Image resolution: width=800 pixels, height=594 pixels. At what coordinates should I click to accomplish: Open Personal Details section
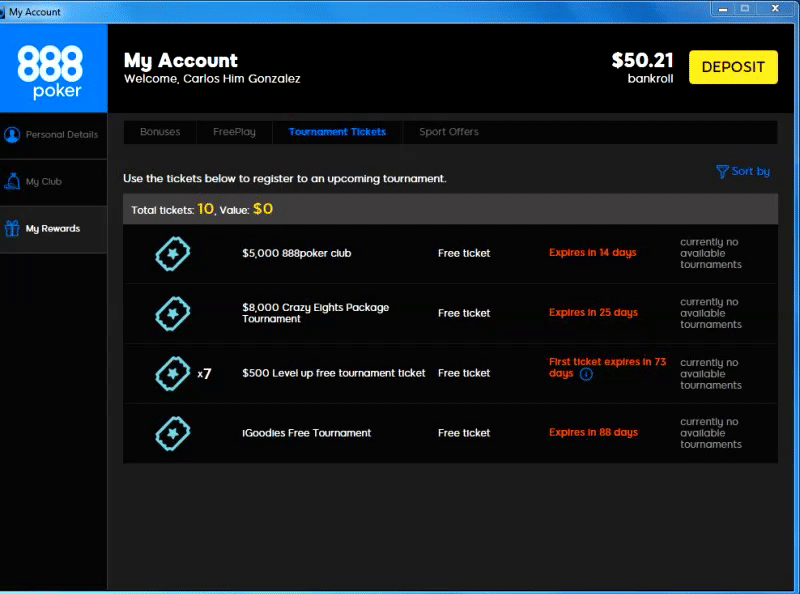click(x=54, y=135)
